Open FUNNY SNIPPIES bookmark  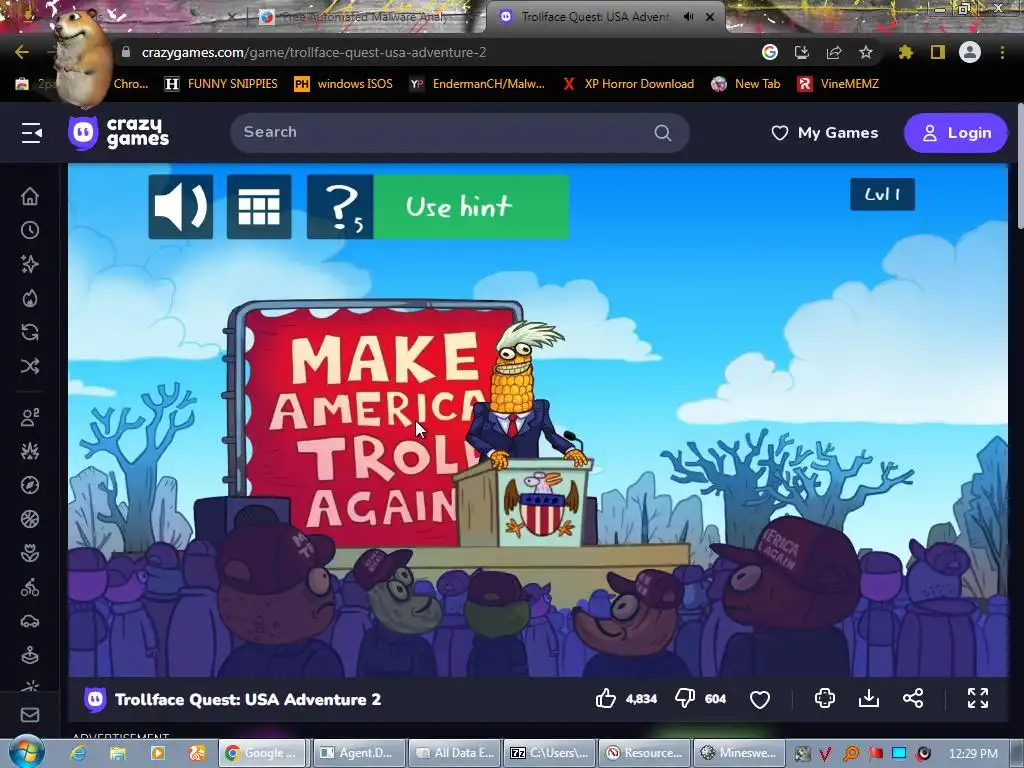coord(221,84)
